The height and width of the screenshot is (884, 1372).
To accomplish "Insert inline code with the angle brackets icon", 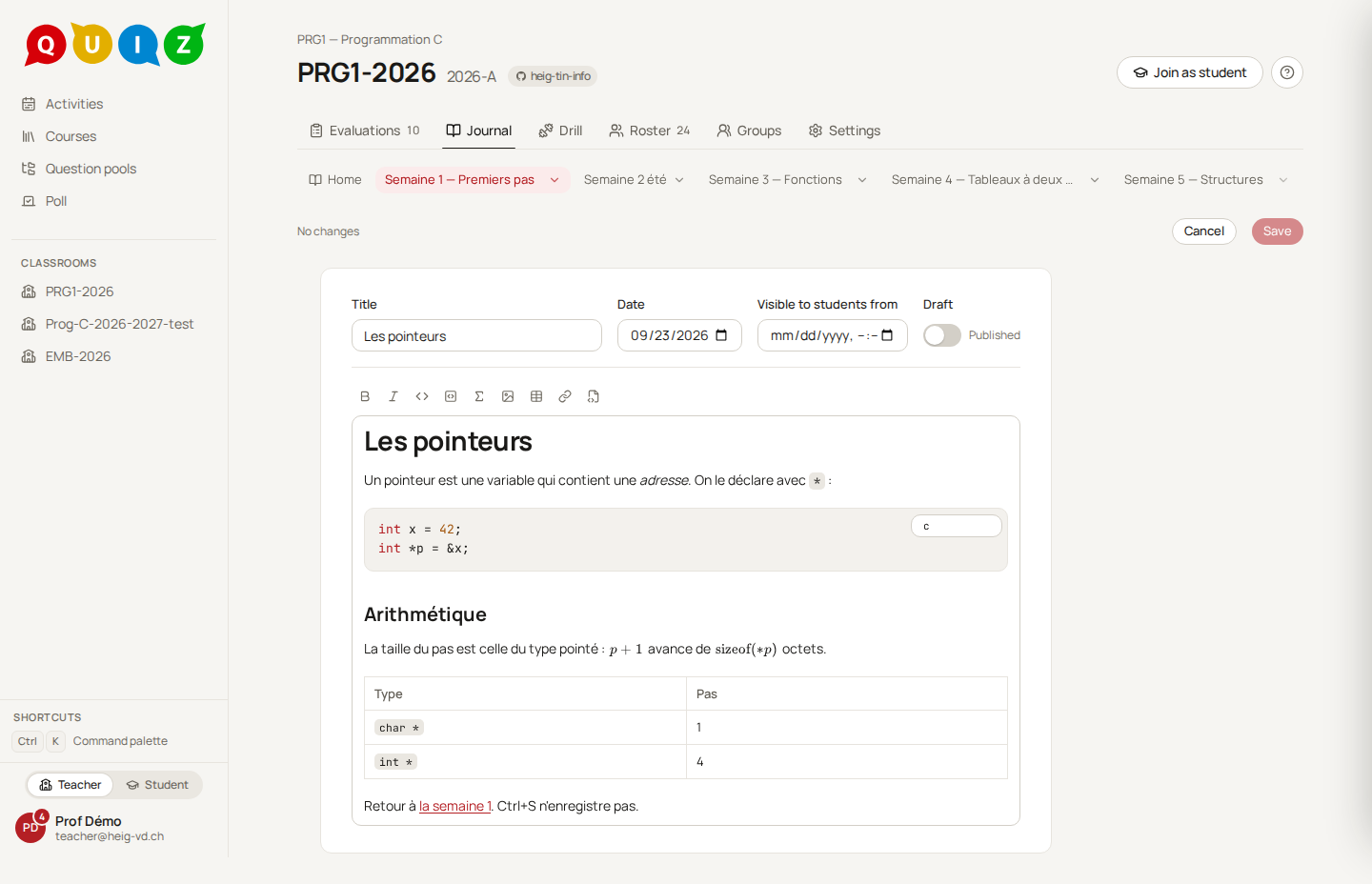I will [422, 396].
